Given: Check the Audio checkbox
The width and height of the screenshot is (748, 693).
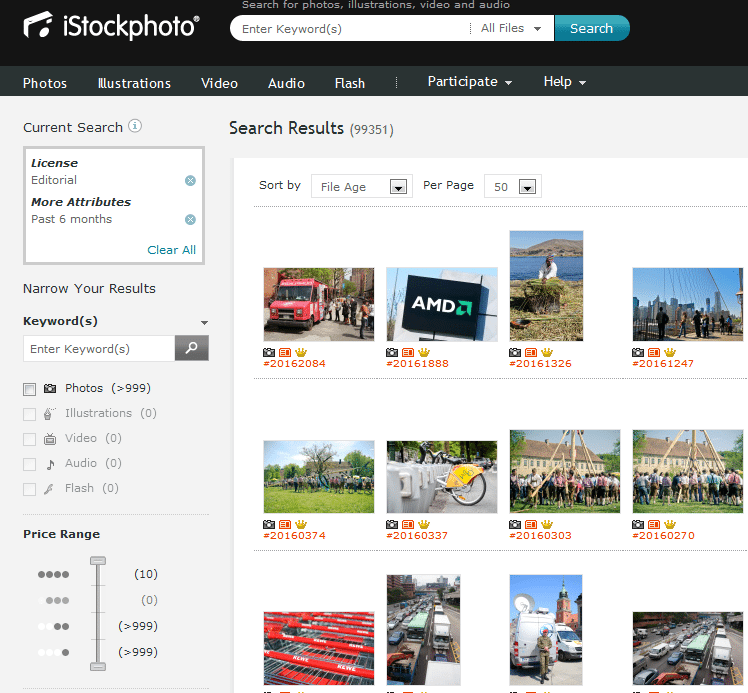Looking at the screenshot, I should click(x=30, y=464).
